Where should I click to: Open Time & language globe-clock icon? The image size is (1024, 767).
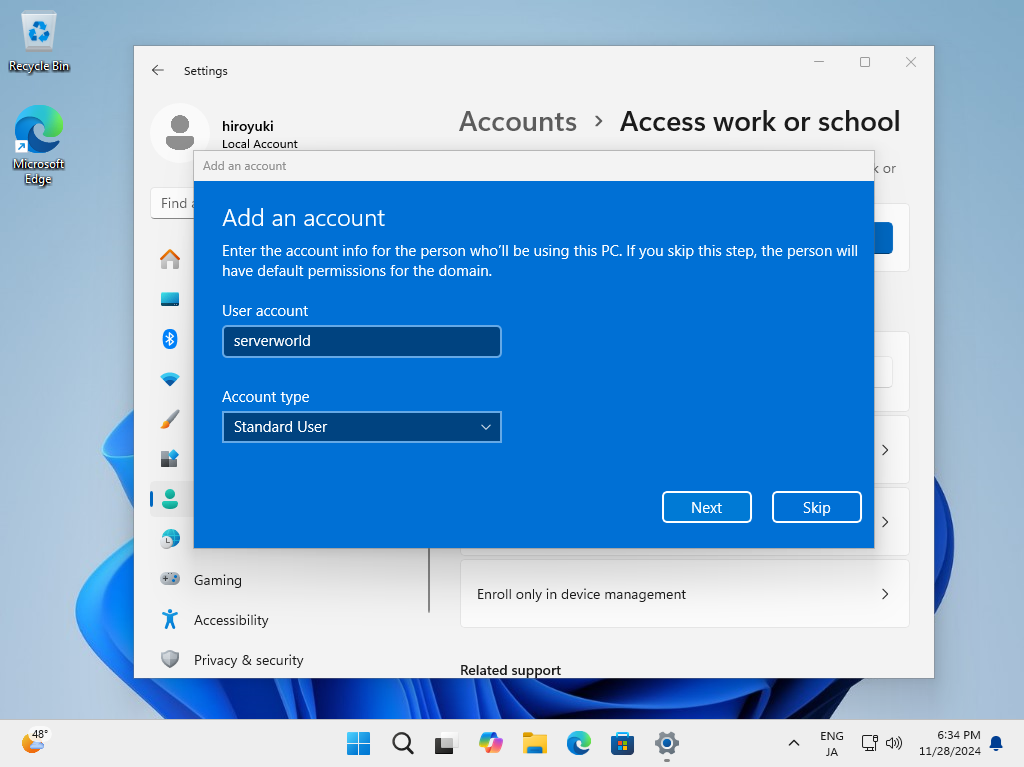(170, 539)
